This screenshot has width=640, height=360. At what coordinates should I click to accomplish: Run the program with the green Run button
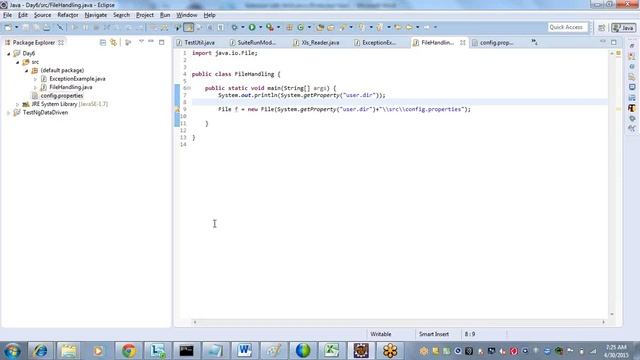click(252, 27)
